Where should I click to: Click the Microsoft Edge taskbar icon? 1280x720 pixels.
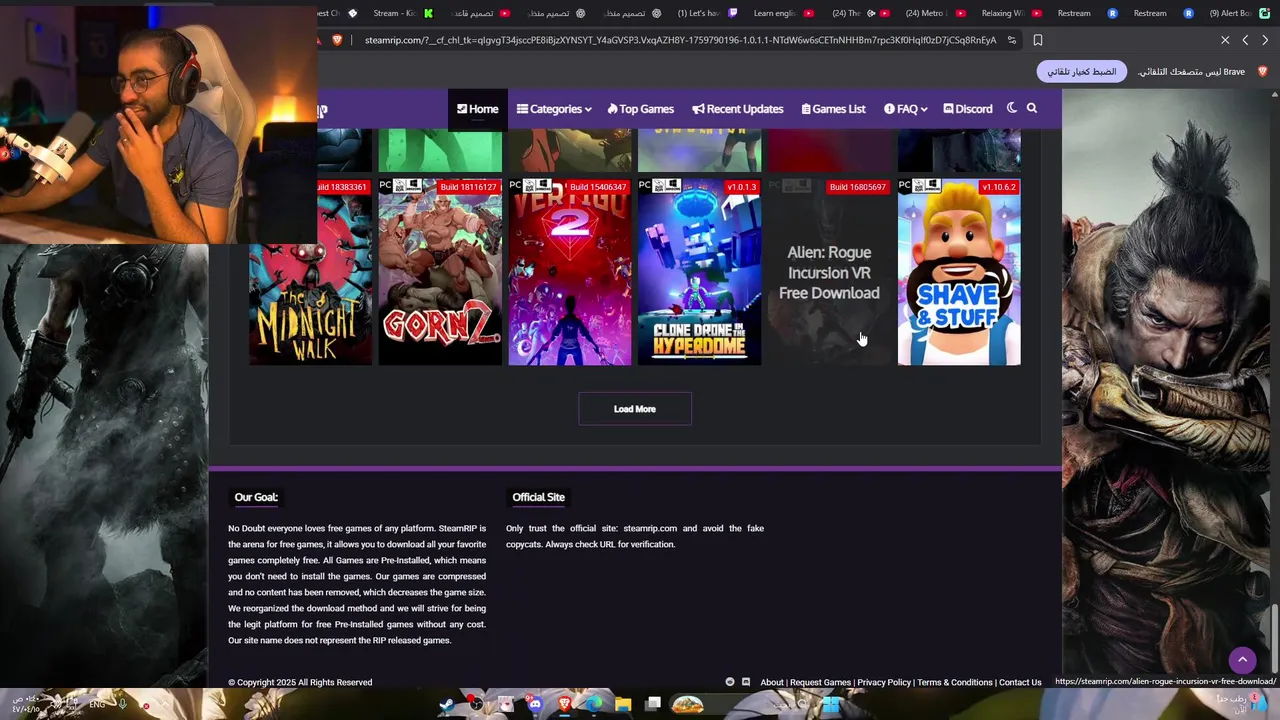594,704
